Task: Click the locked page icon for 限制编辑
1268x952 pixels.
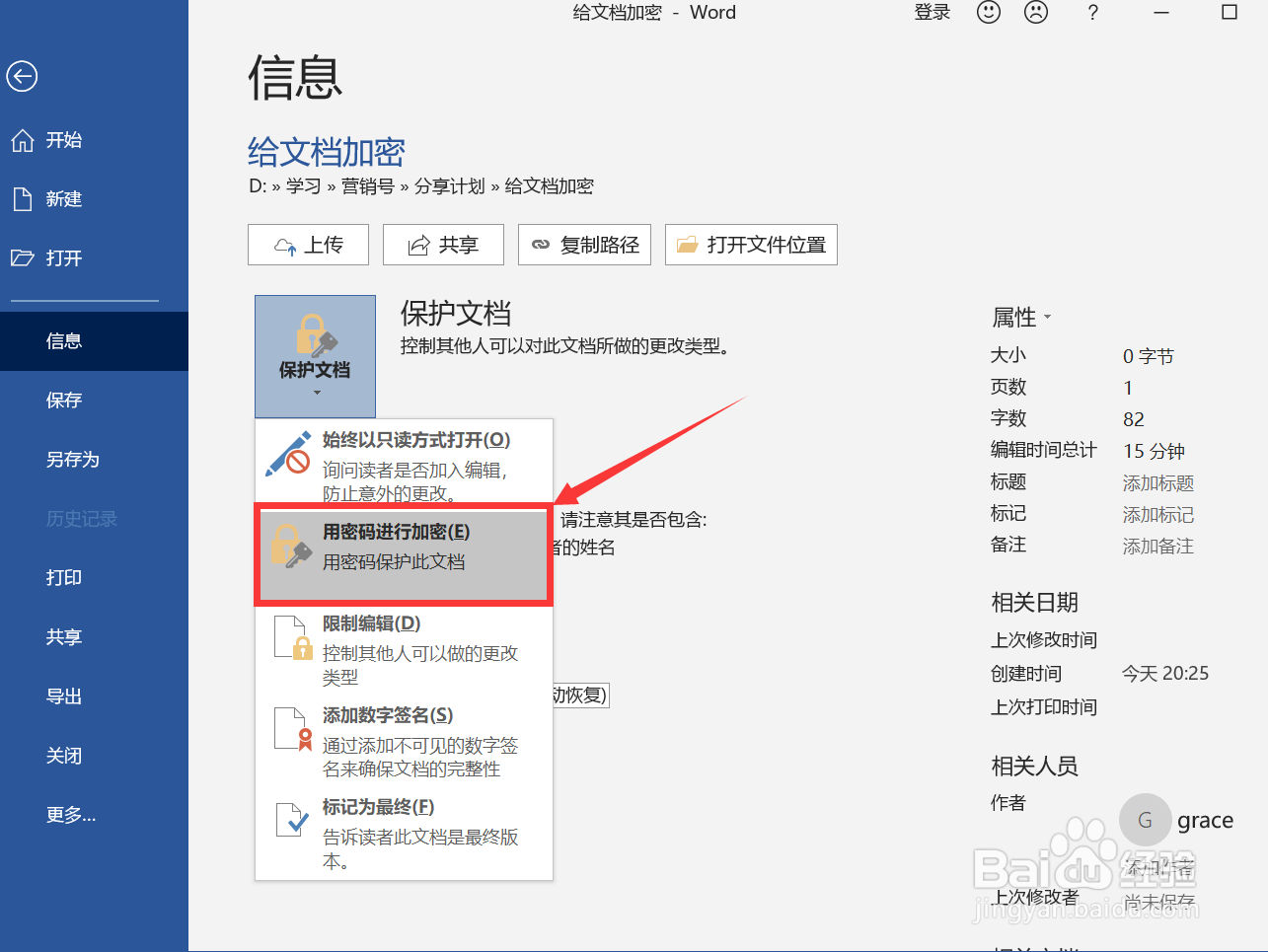Action: pos(292,637)
